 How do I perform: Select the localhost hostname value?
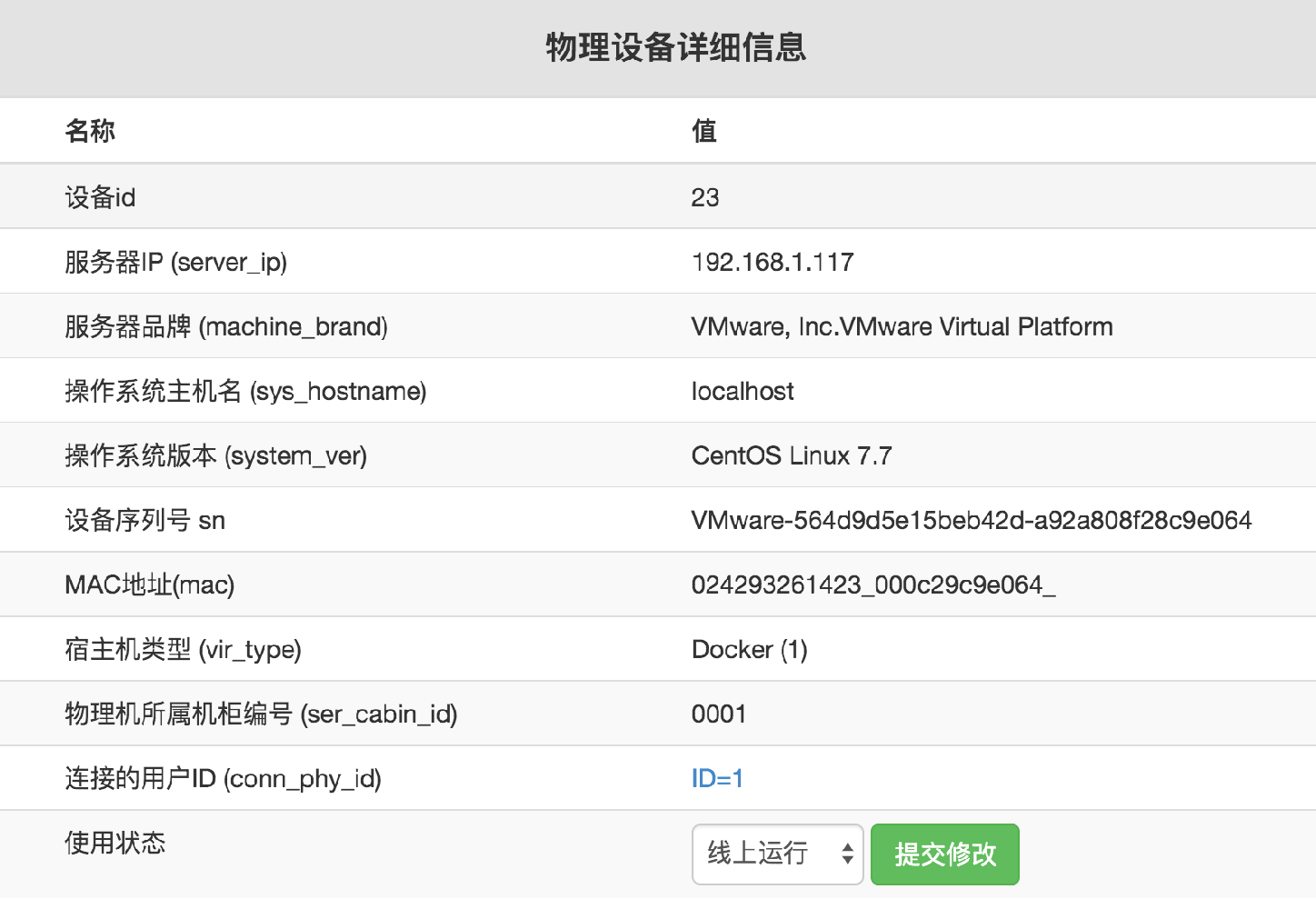pyautogui.click(x=743, y=391)
